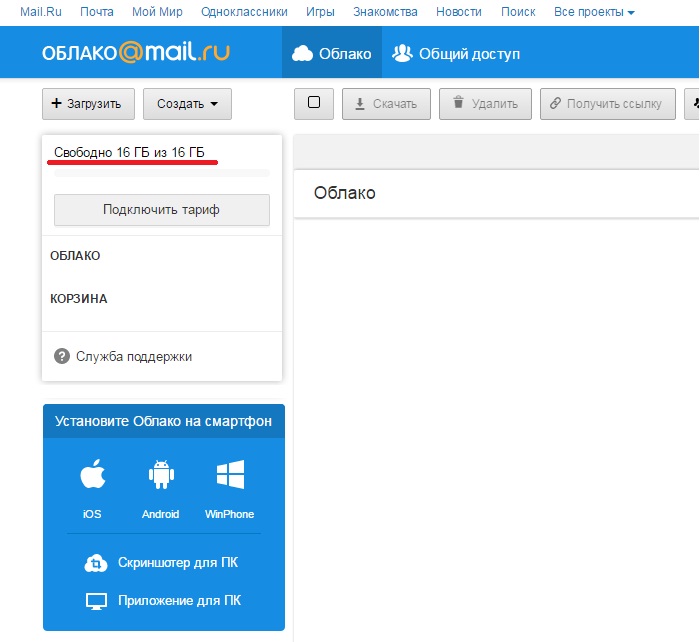Click the Скриншотер для ПК link
The height and width of the screenshot is (642, 700).
tap(178, 563)
